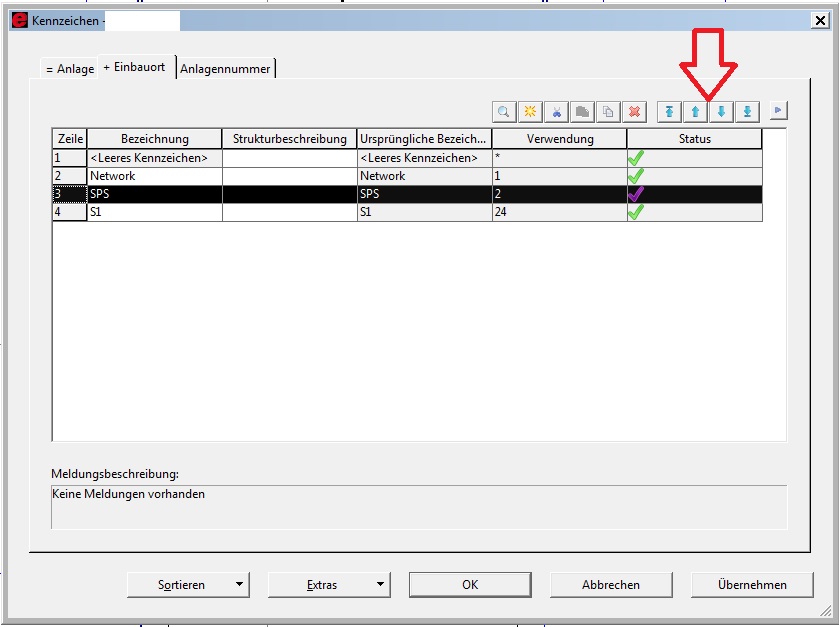Click the row number 3 cell

[x=70, y=194]
